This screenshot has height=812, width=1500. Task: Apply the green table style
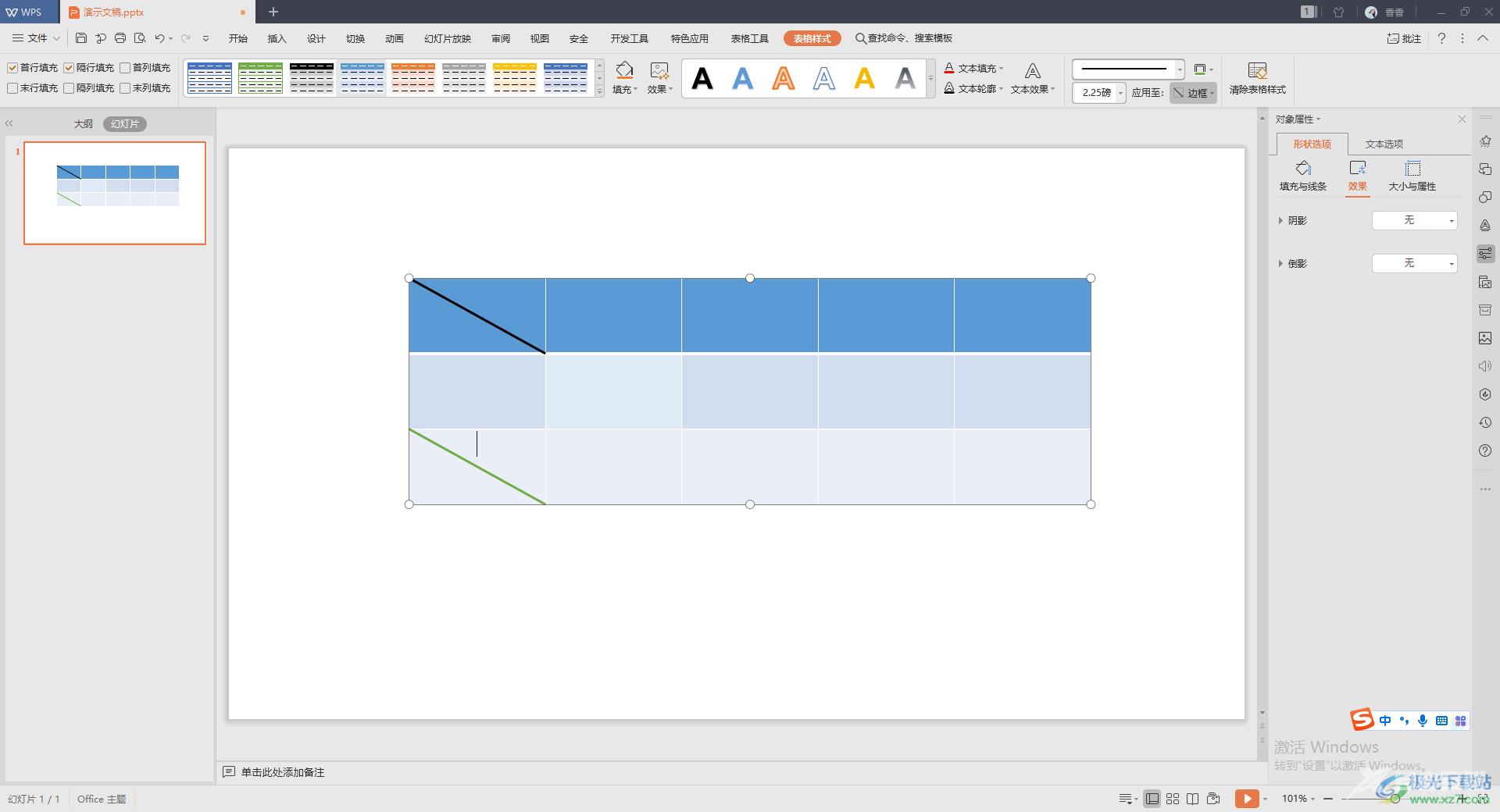(260, 78)
